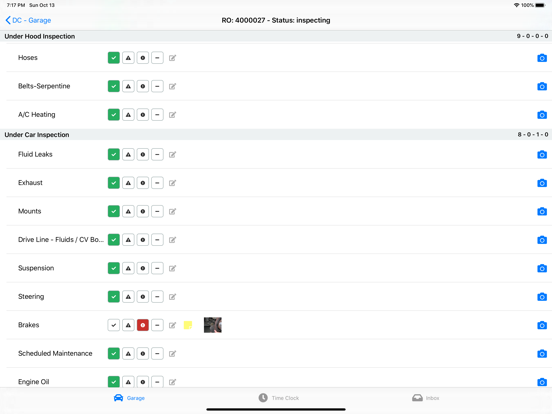Edit note for Hoses
The image size is (552, 414).
[172, 58]
